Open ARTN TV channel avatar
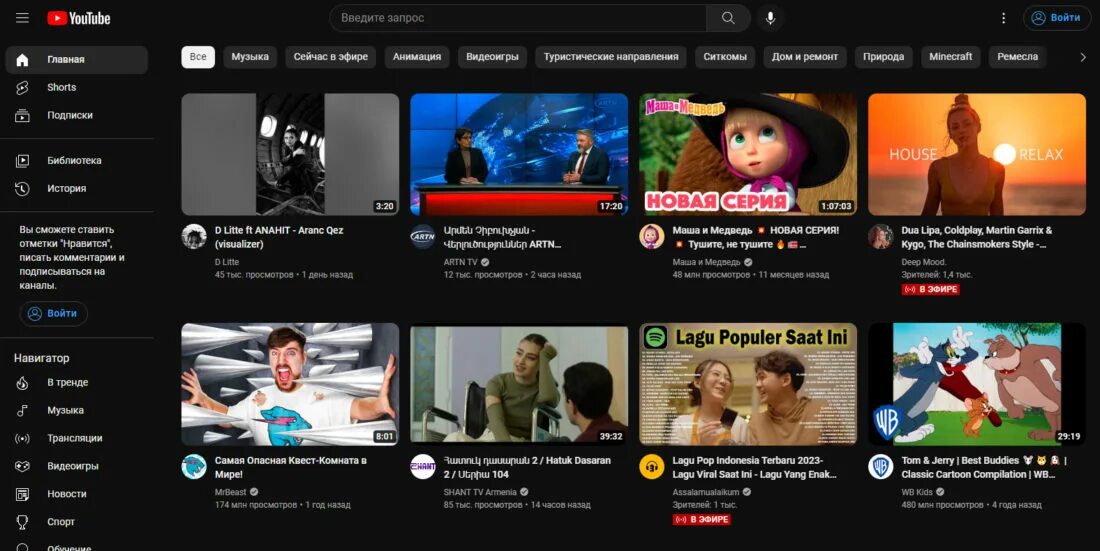Viewport: 1100px width, 551px height. pos(422,237)
